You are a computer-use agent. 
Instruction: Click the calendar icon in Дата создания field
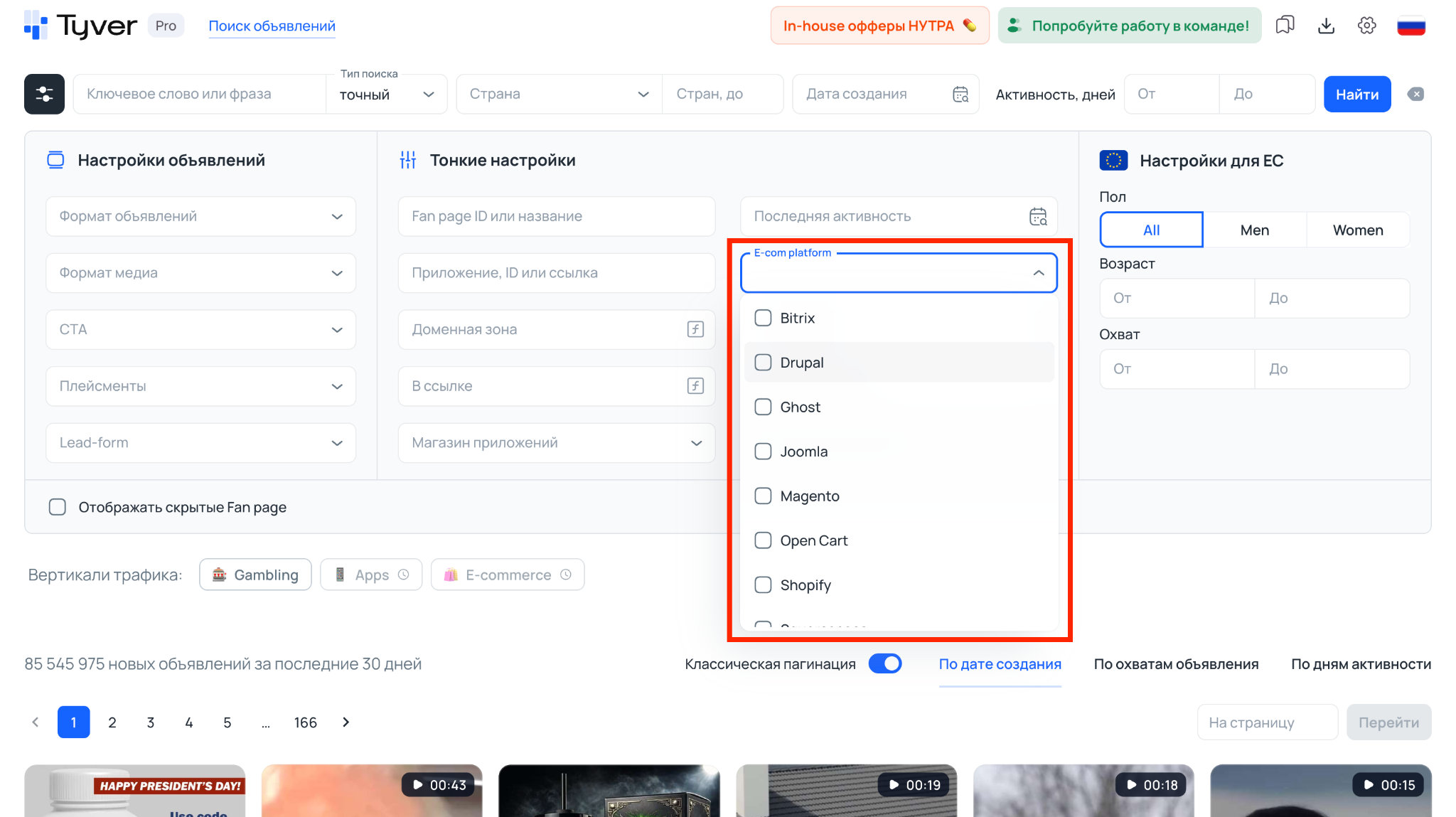pyautogui.click(x=960, y=93)
